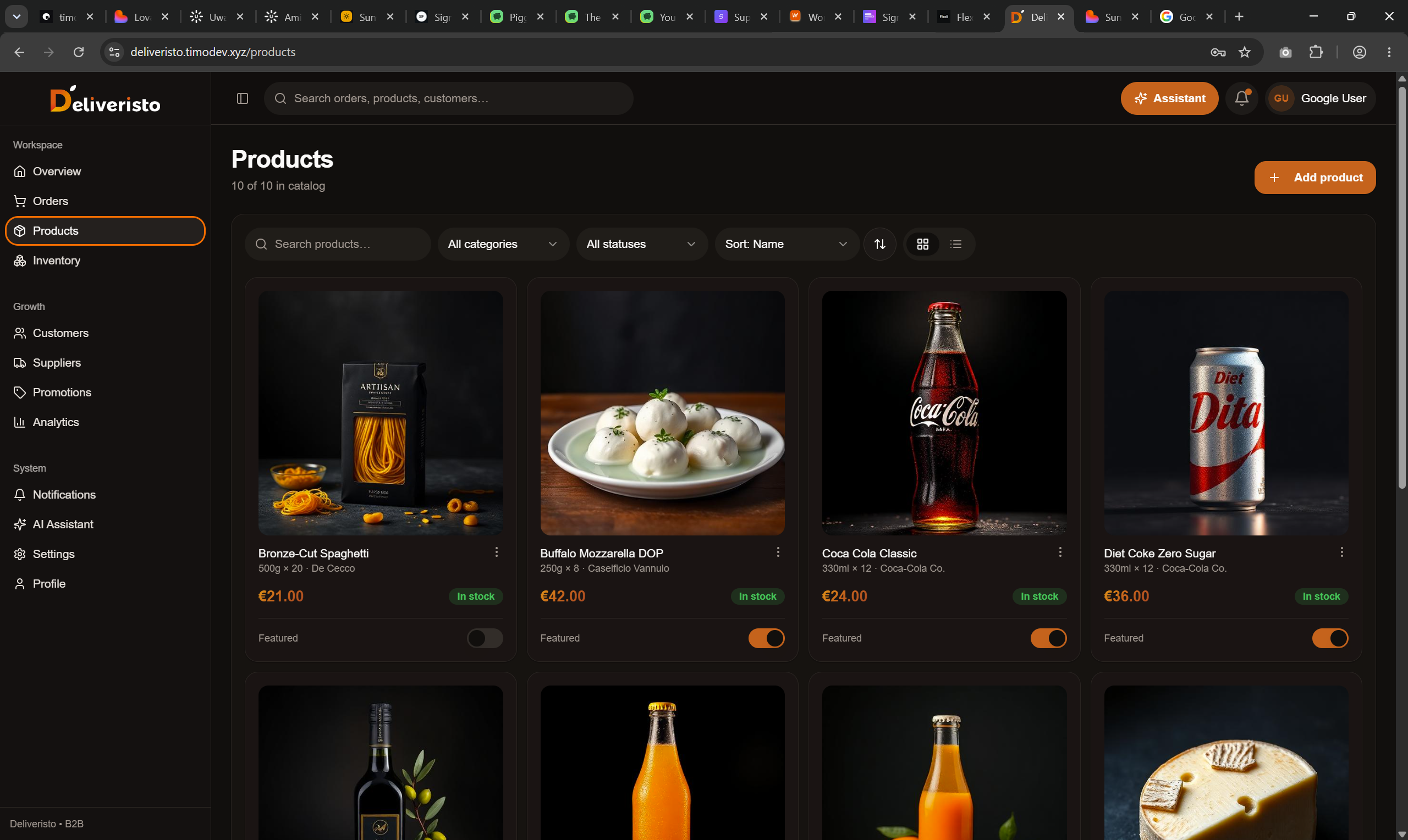
Task: Disable Featured for Buffalo Mozzarella DOP
Action: pos(766,638)
